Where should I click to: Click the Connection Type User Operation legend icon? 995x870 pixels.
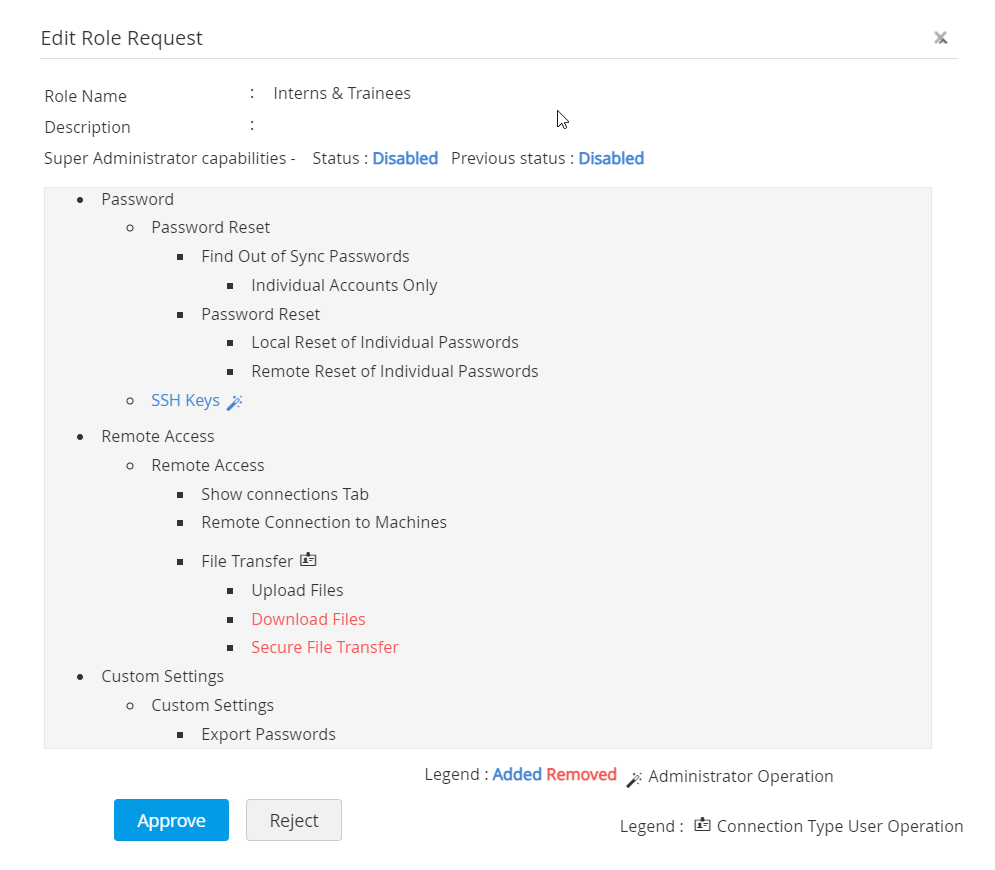(702, 825)
